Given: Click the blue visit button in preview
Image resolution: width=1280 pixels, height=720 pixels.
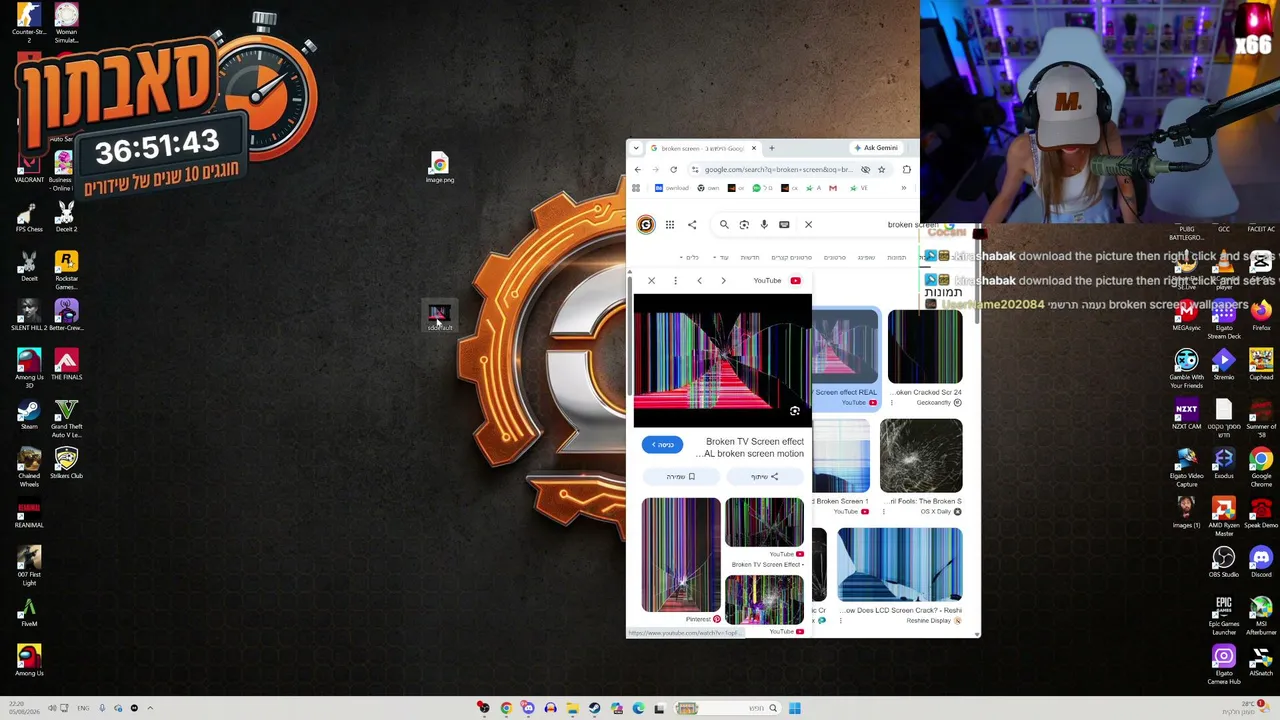Looking at the screenshot, I should pos(662,444).
